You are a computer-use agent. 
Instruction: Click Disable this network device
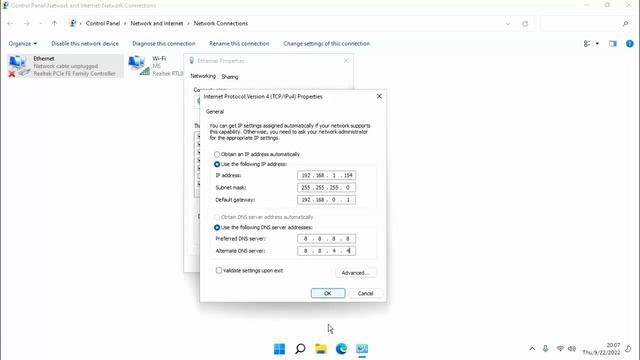click(x=85, y=44)
